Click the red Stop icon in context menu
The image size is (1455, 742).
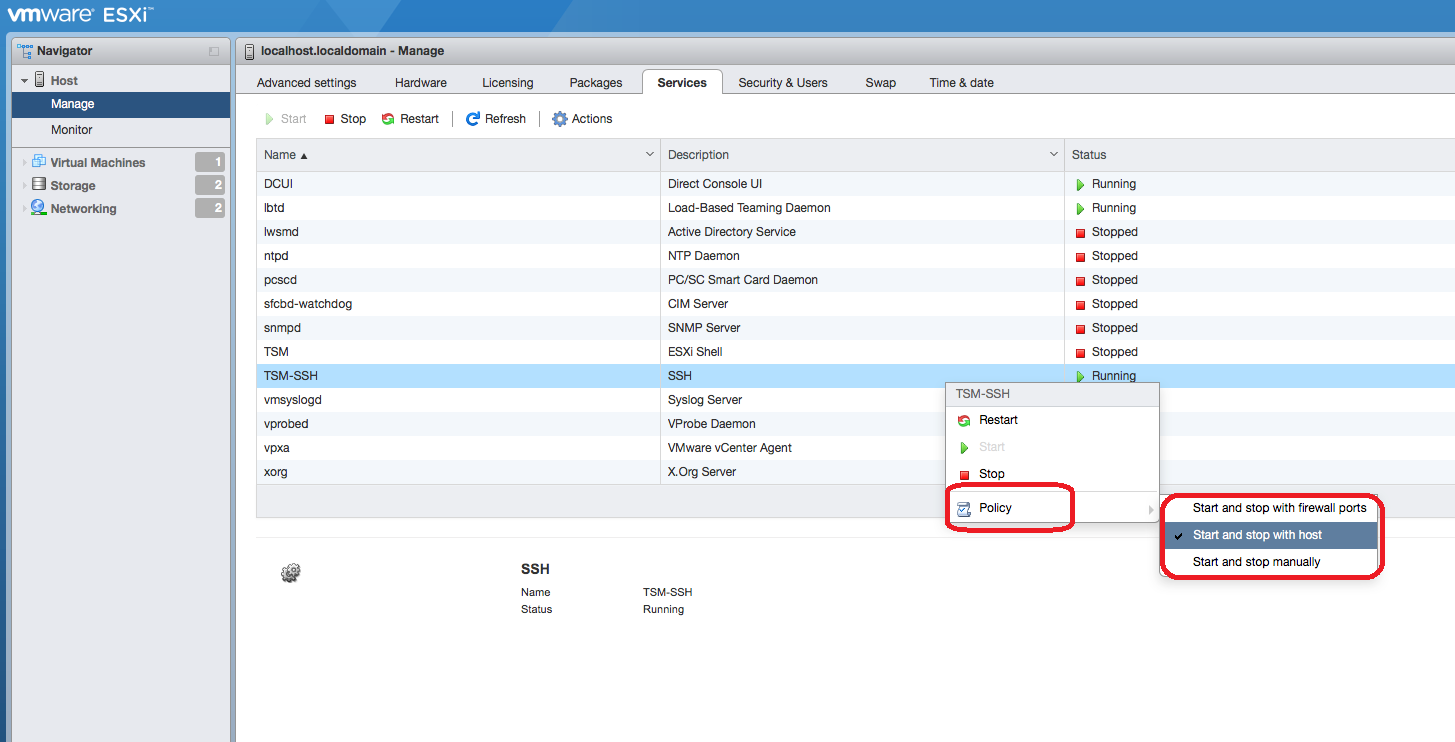pyautogui.click(x=964, y=475)
